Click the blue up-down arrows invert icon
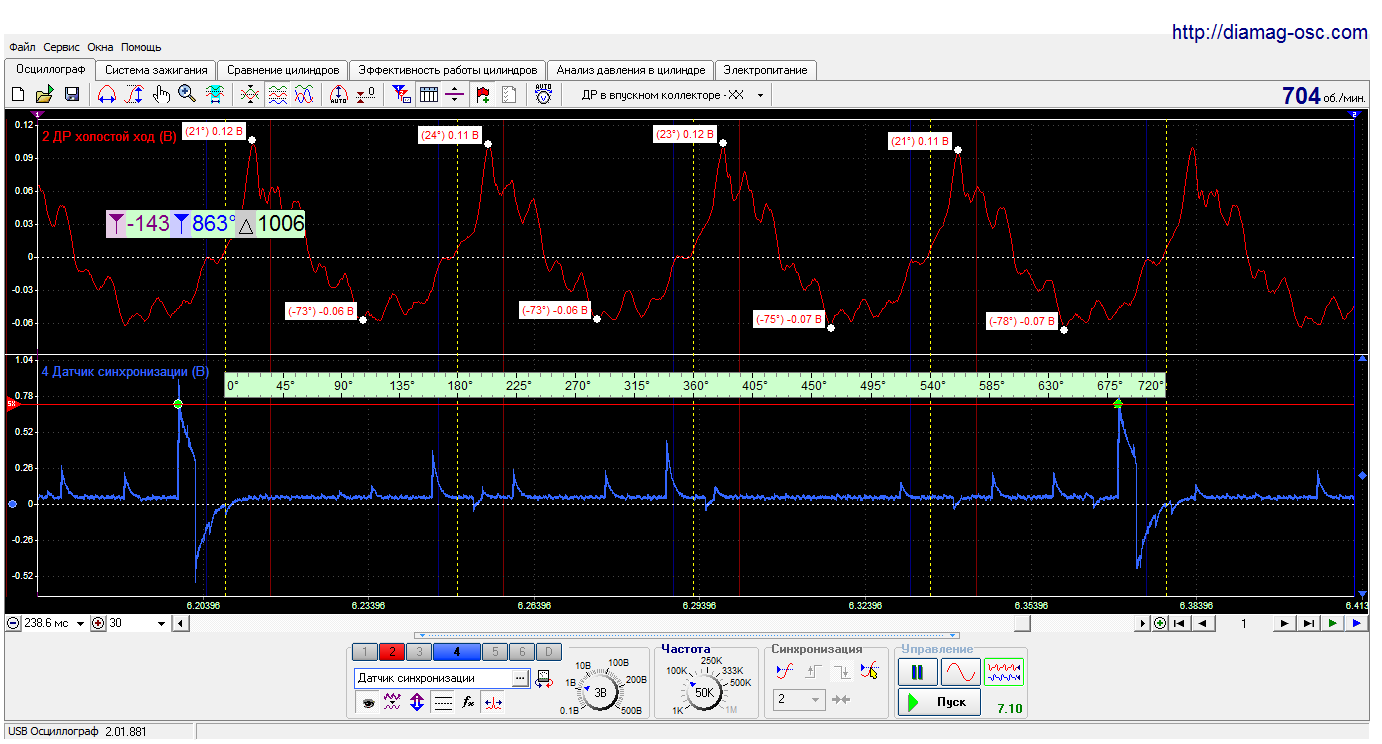Image resolution: width=1382 pixels, height=744 pixels. click(417, 703)
